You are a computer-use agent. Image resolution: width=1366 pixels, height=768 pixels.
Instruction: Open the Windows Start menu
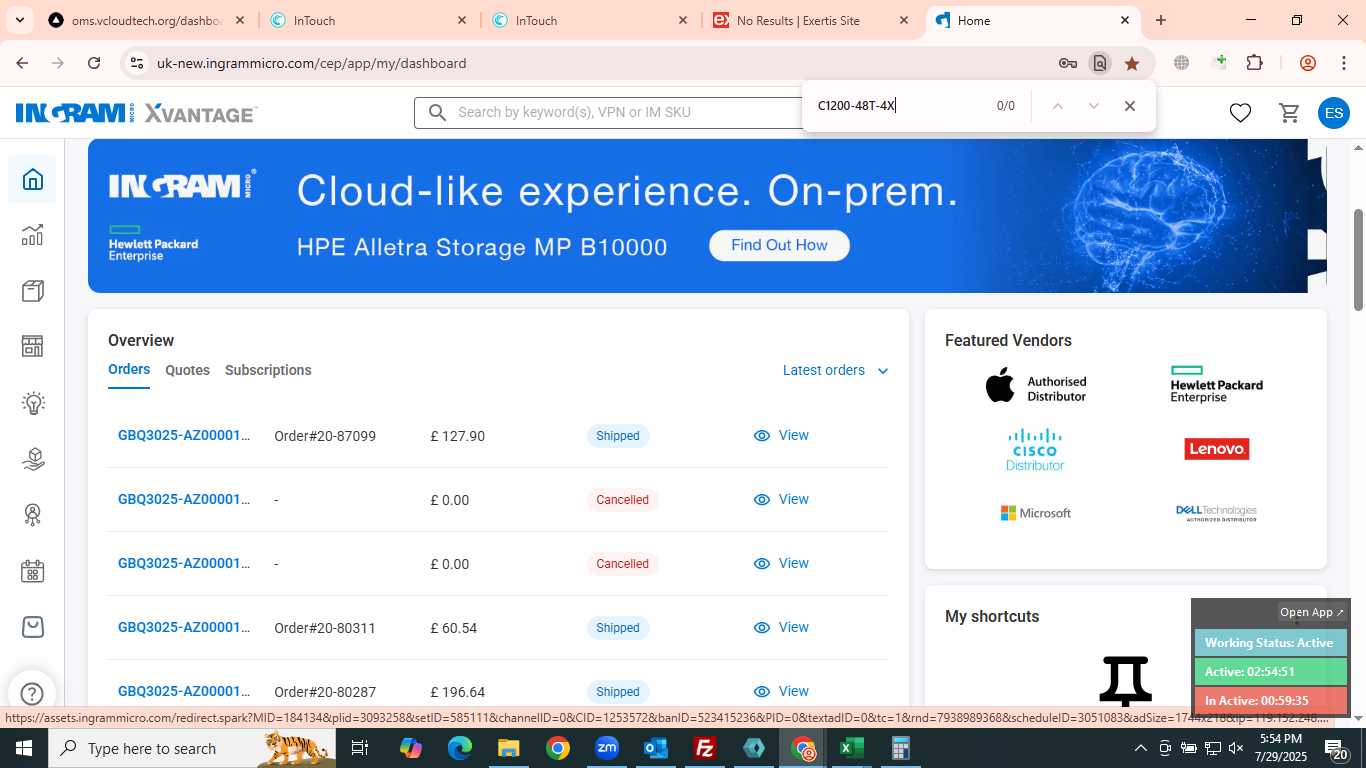pyautogui.click(x=23, y=748)
